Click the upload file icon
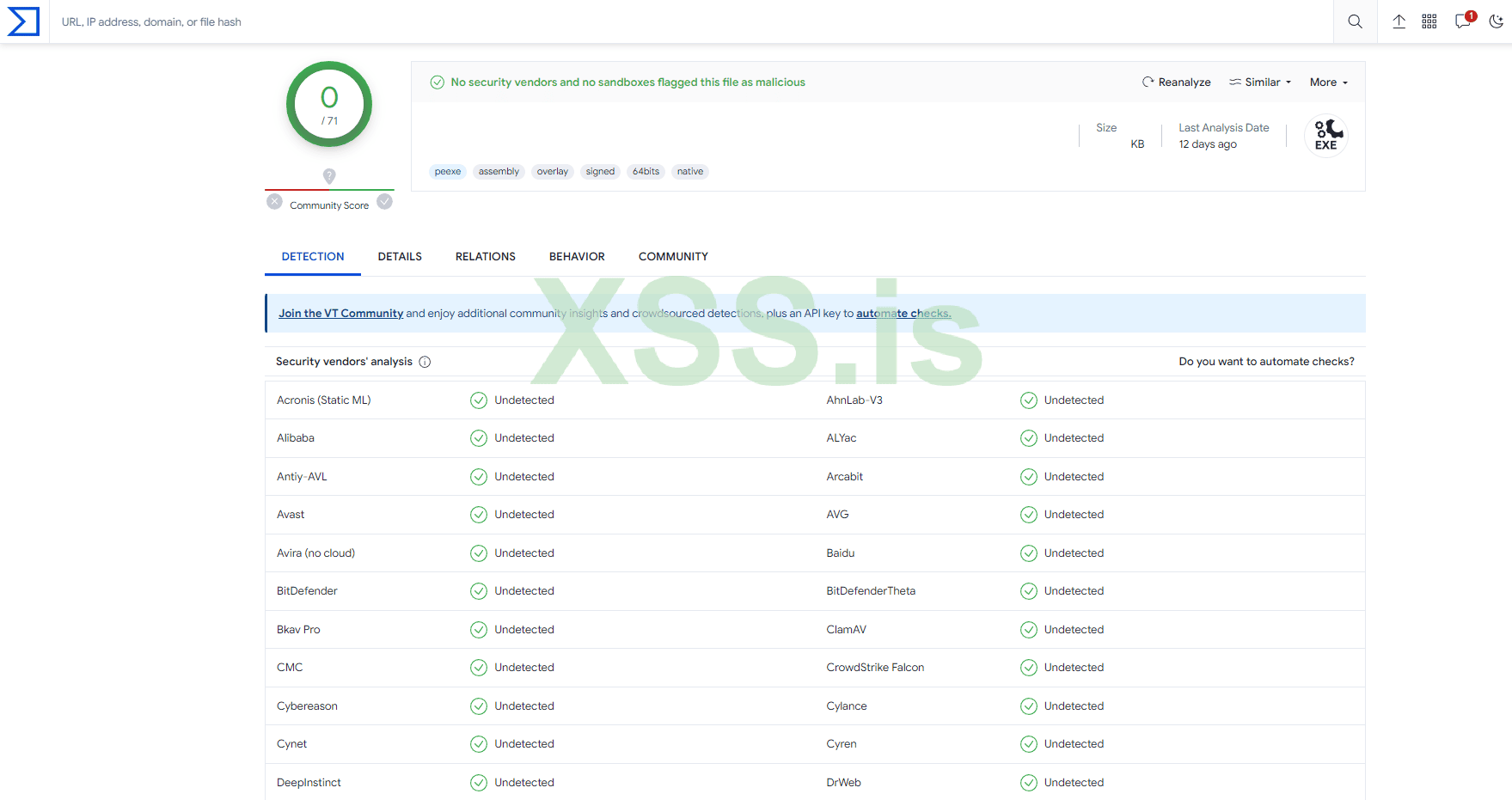Screen dimensions: 1512x800 (x=1399, y=21)
